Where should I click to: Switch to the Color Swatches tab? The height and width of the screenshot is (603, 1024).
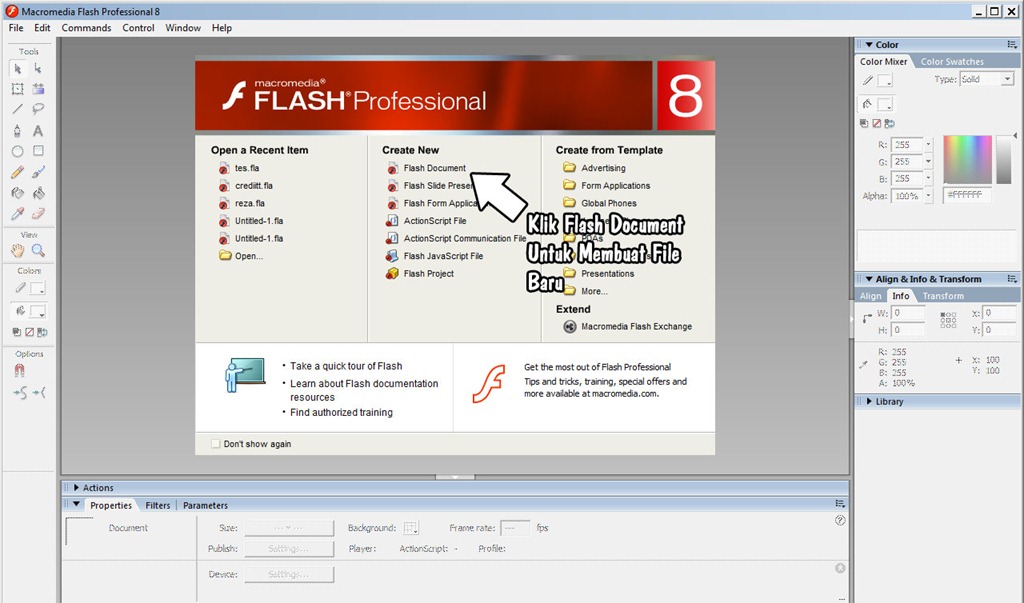[952, 61]
